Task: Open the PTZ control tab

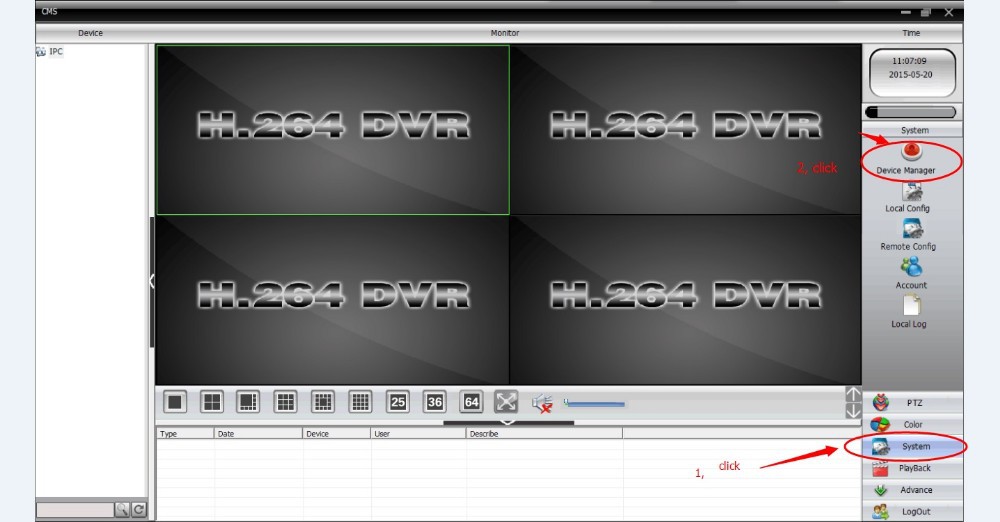Action: (x=913, y=403)
